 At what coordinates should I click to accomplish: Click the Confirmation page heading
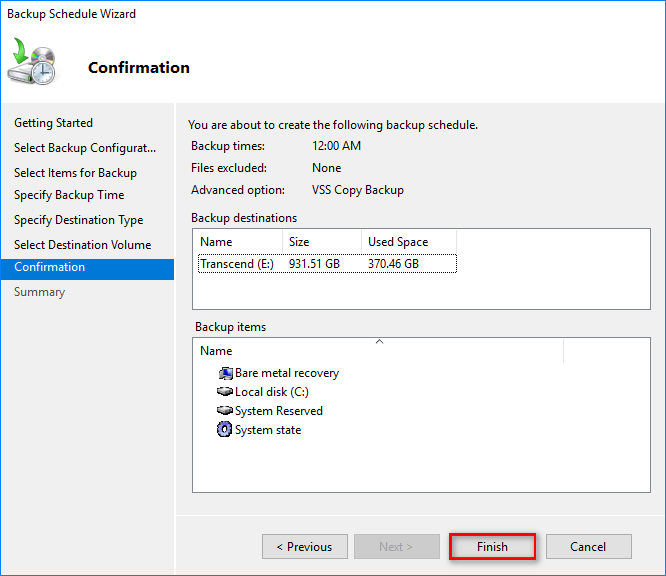click(x=139, y=68)
